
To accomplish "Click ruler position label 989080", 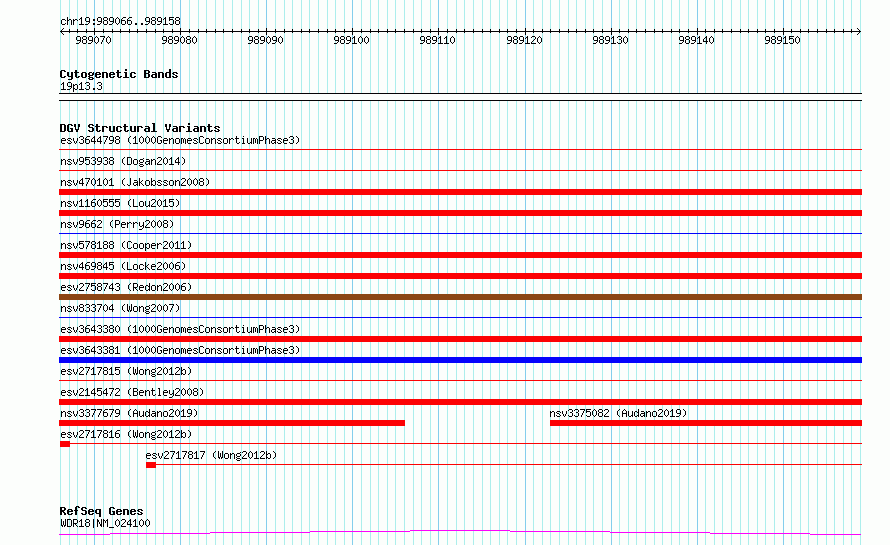I will 179,40.
